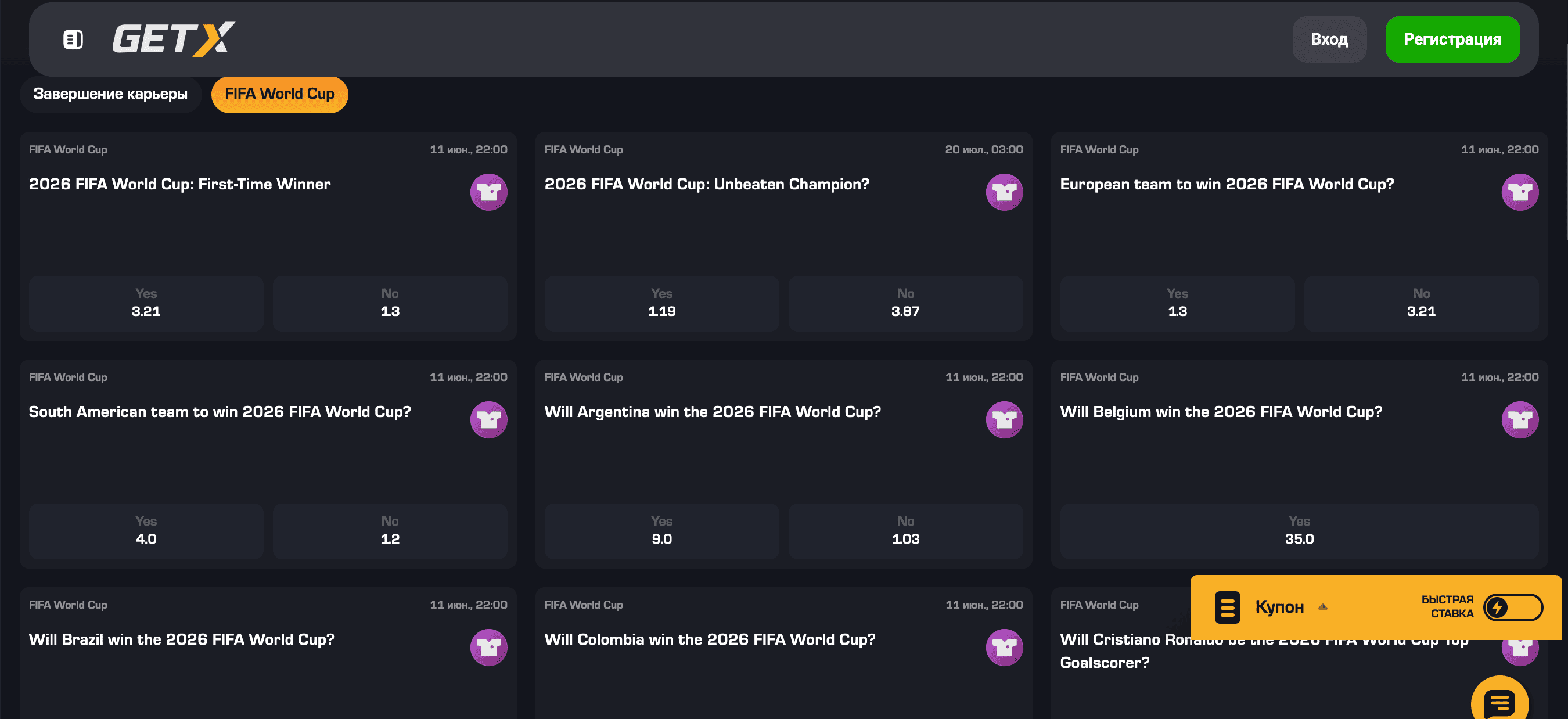Bet Yes 3.21 on First-Time Winner

146,303
